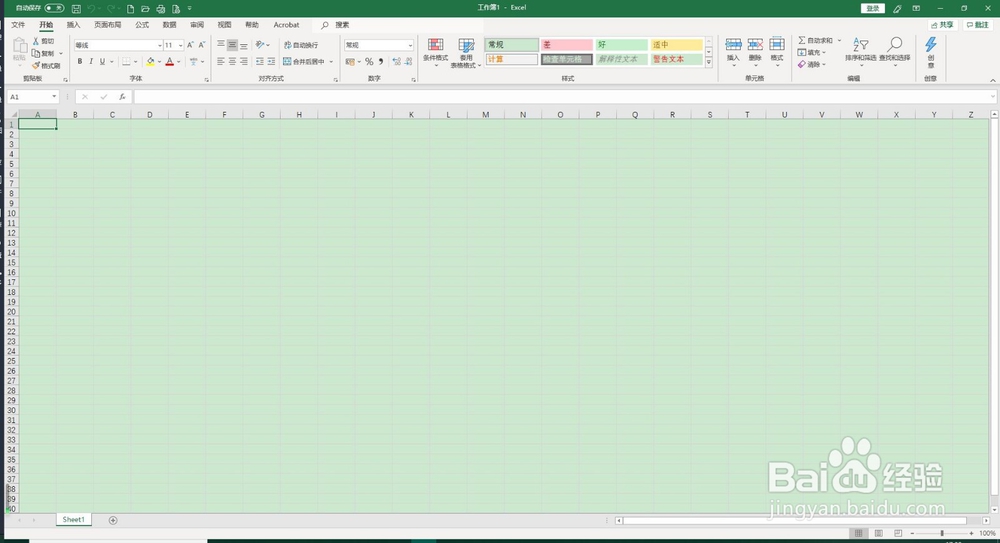
Task: Click the Open folder icon in quick access toolbar
Action: (145, 9)
